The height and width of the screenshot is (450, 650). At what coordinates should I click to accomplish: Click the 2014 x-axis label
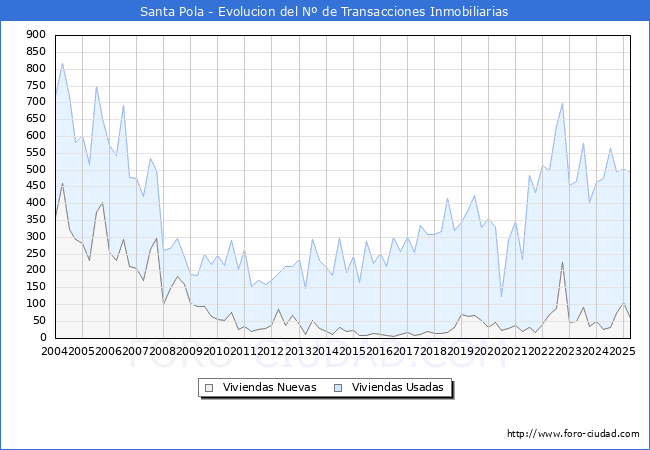(326, 351)
